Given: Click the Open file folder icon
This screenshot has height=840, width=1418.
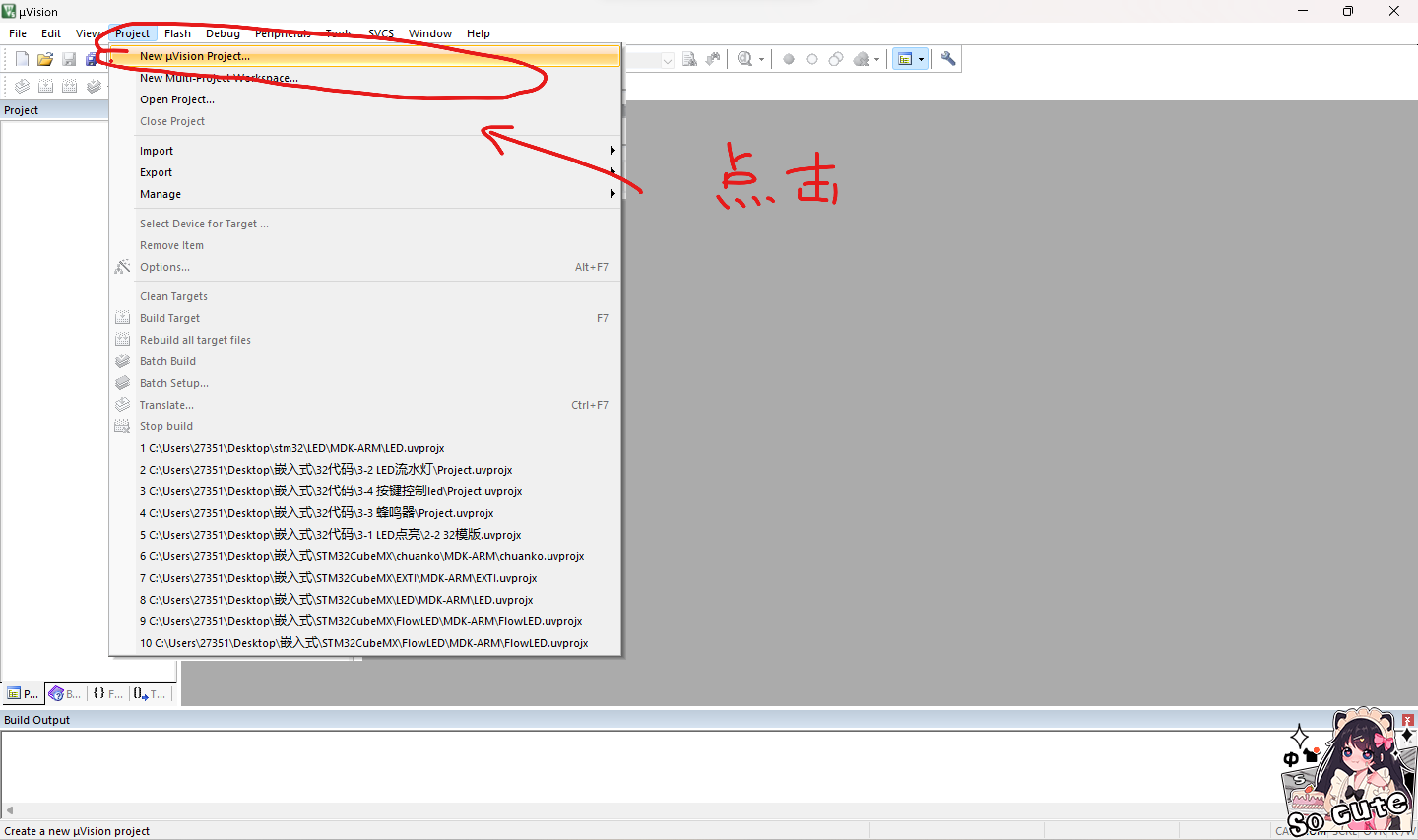Looking at the screenshot, I should [45, 59].
